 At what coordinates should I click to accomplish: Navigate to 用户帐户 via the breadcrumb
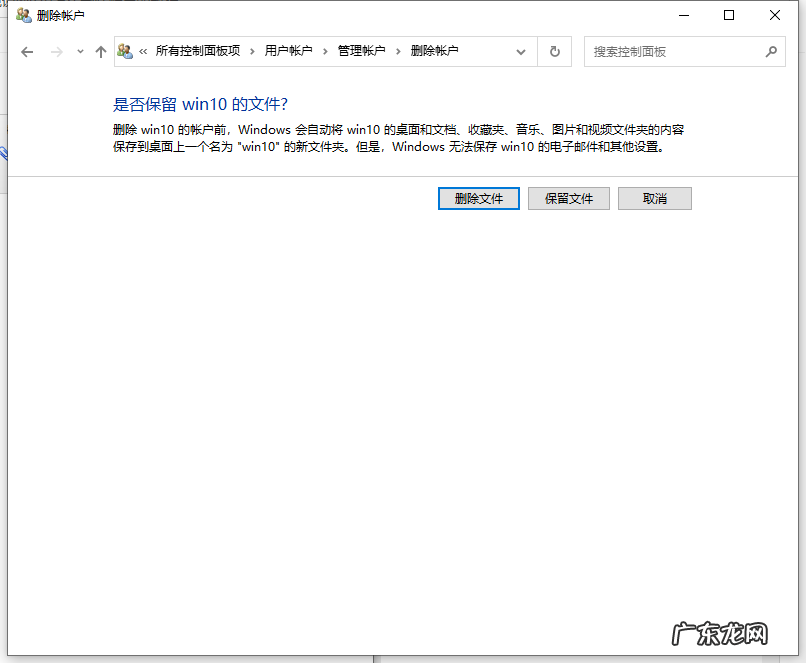tap(286, 51)
